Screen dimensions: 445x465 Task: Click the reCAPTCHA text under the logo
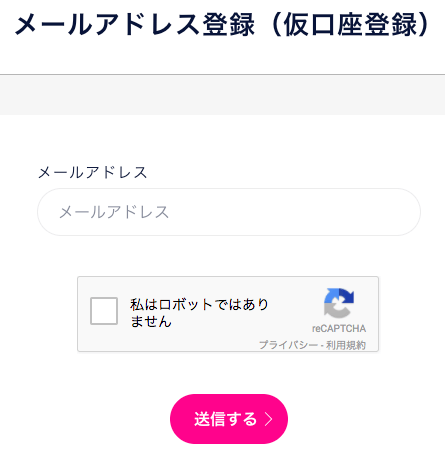point(339,328)
